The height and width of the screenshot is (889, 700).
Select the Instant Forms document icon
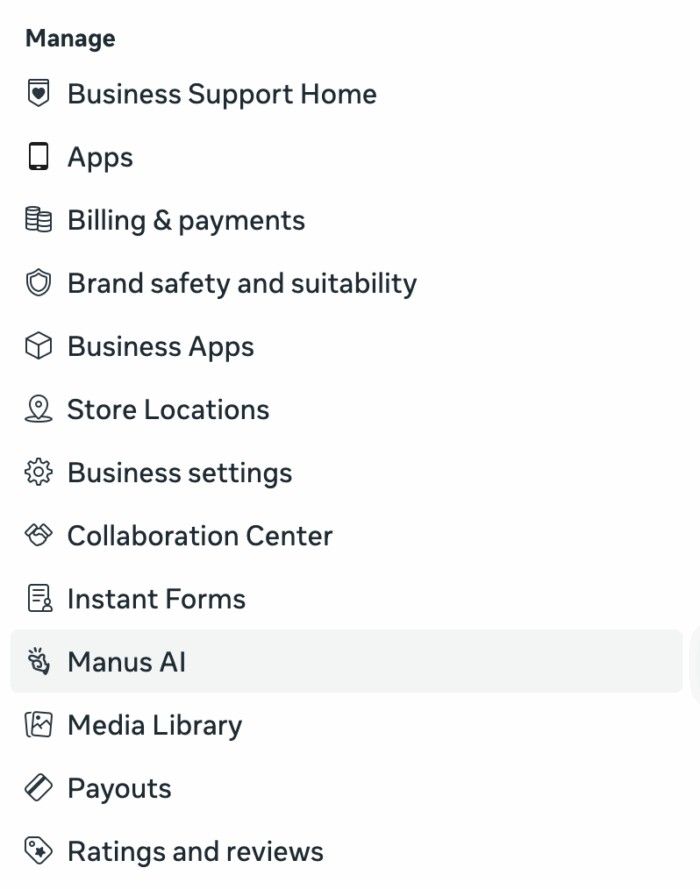tap(36, 599)
